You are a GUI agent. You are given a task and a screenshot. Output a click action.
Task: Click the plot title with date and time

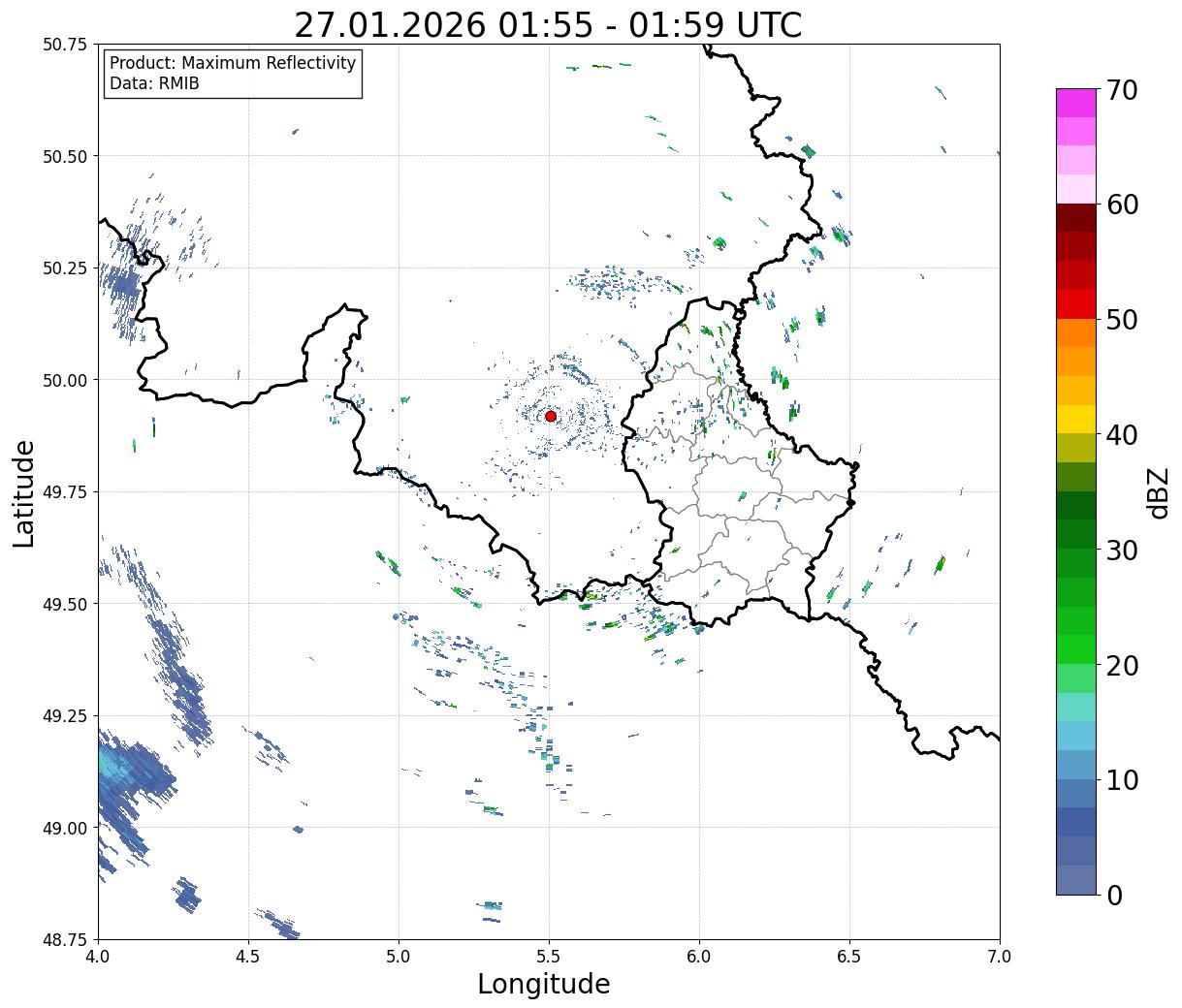coord(548,25)
